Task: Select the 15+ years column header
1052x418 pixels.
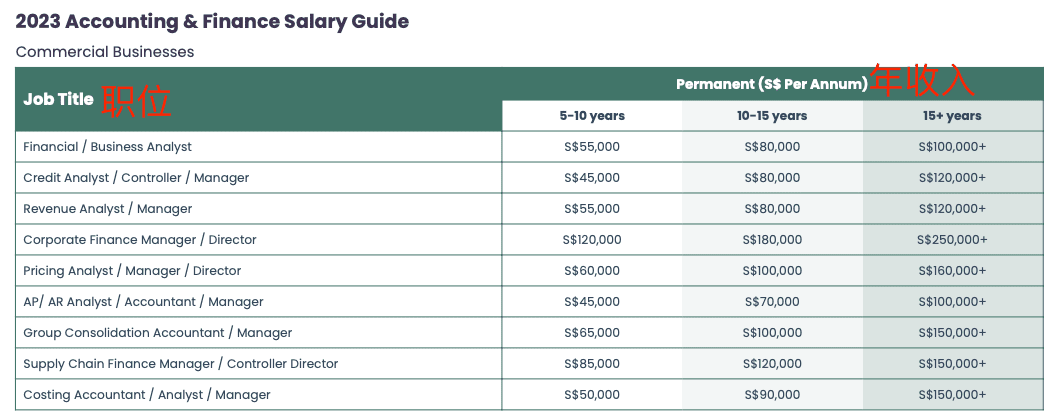Action: pyautogui.click(x=952, y=116)
